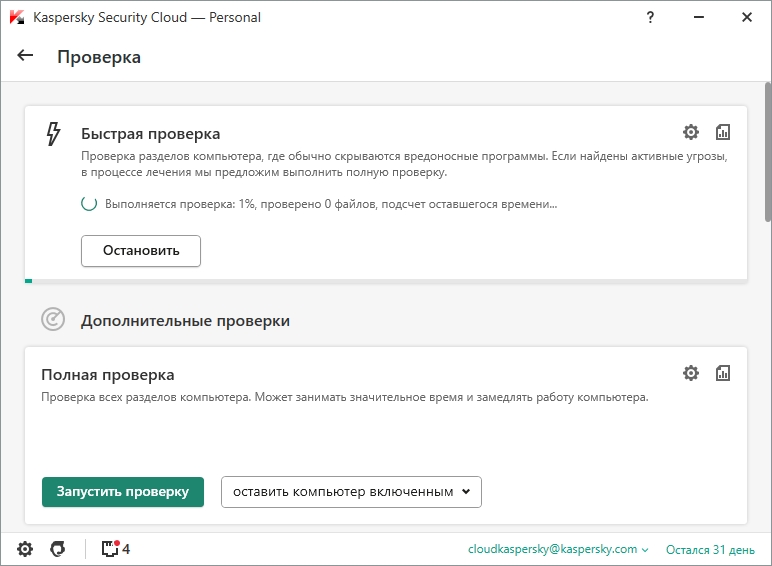Open notifications icon showing 4
This screenshot has width=772, height=566.
(116, 549)
